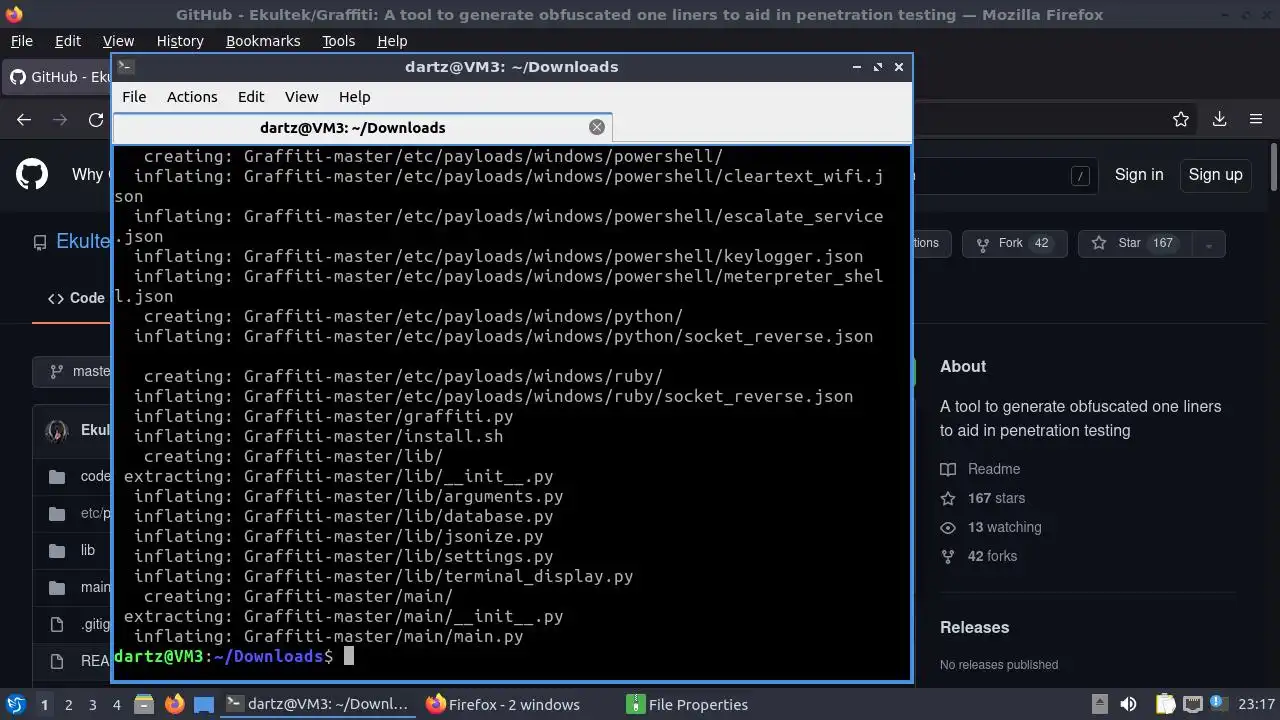Switch to workspace 2 in the pager

[x=68, y=705]
